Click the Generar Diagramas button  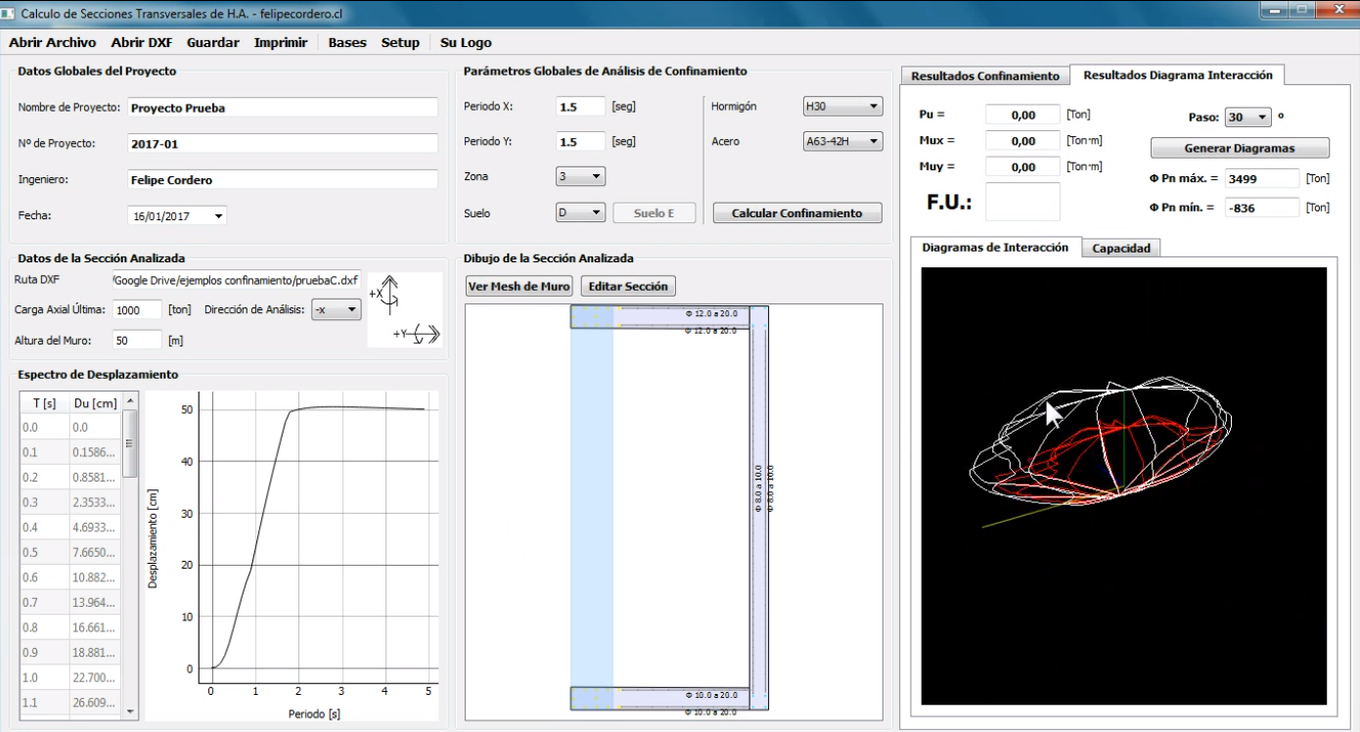pos(1239,148)
